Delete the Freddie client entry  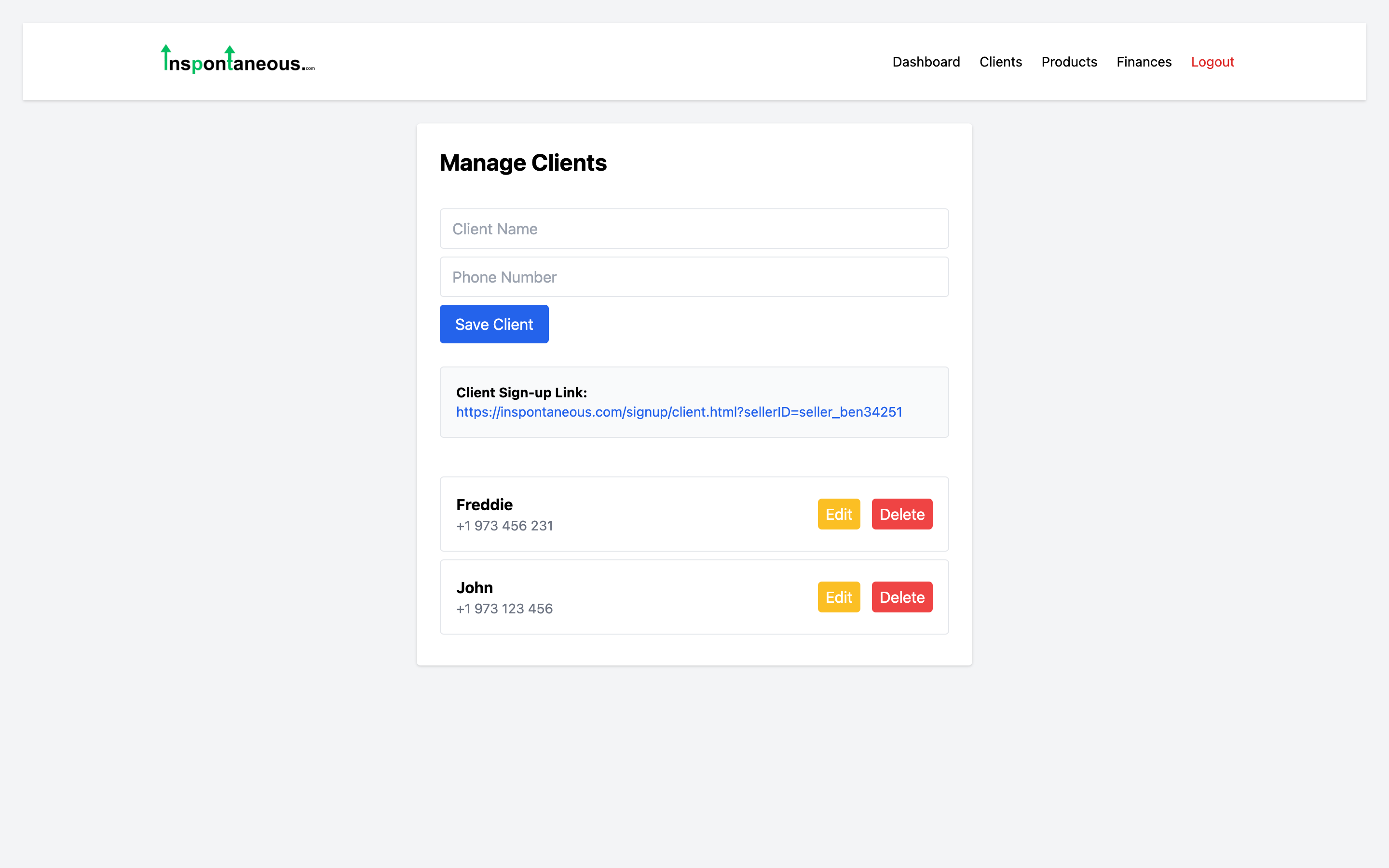(x=902, y=515)
